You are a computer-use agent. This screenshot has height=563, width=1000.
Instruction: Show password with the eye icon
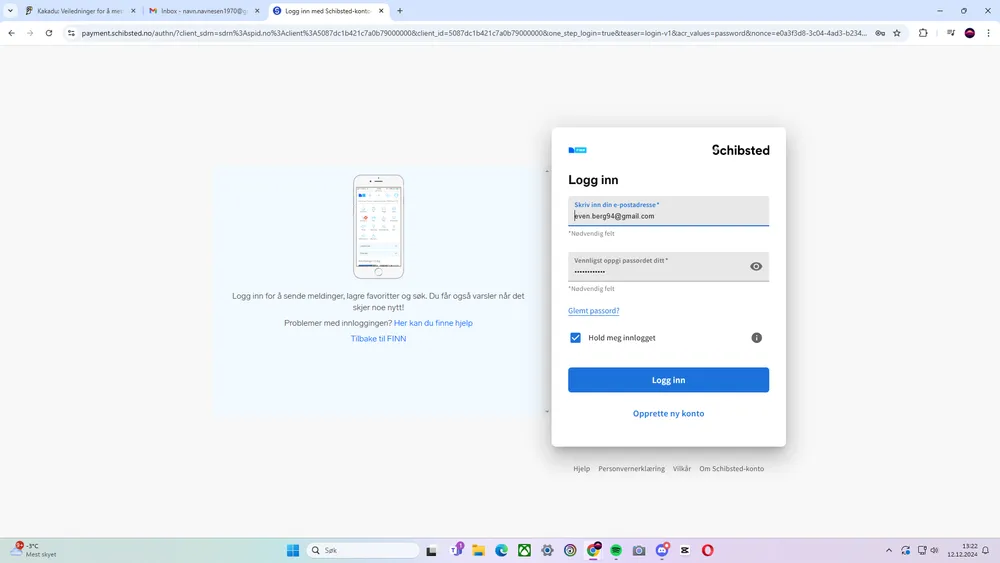click(x=756, y=267)
